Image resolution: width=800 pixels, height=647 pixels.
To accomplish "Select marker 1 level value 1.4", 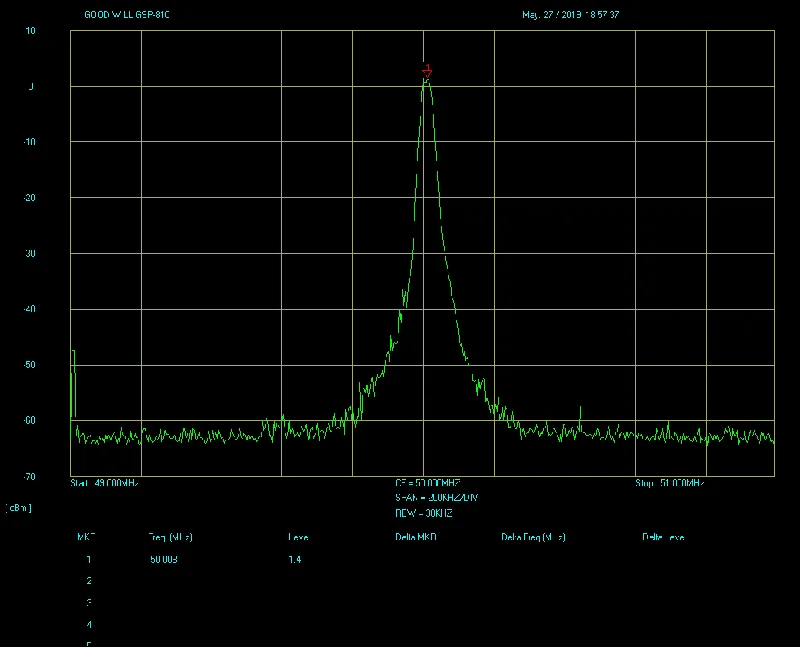I will (x=295, y=559).
